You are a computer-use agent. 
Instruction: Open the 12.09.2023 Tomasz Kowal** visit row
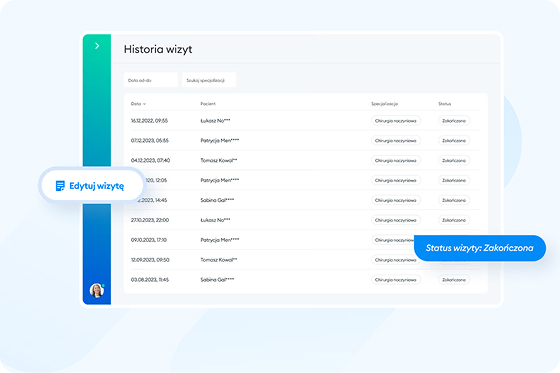coord(305,260)
